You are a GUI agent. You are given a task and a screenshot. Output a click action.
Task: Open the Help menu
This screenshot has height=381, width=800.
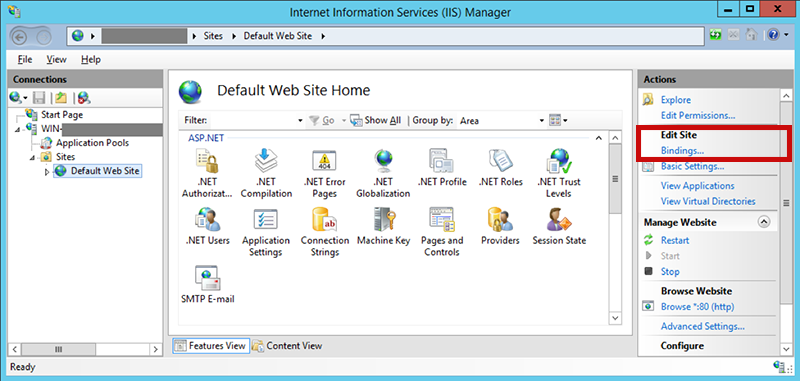click(91, 59)
